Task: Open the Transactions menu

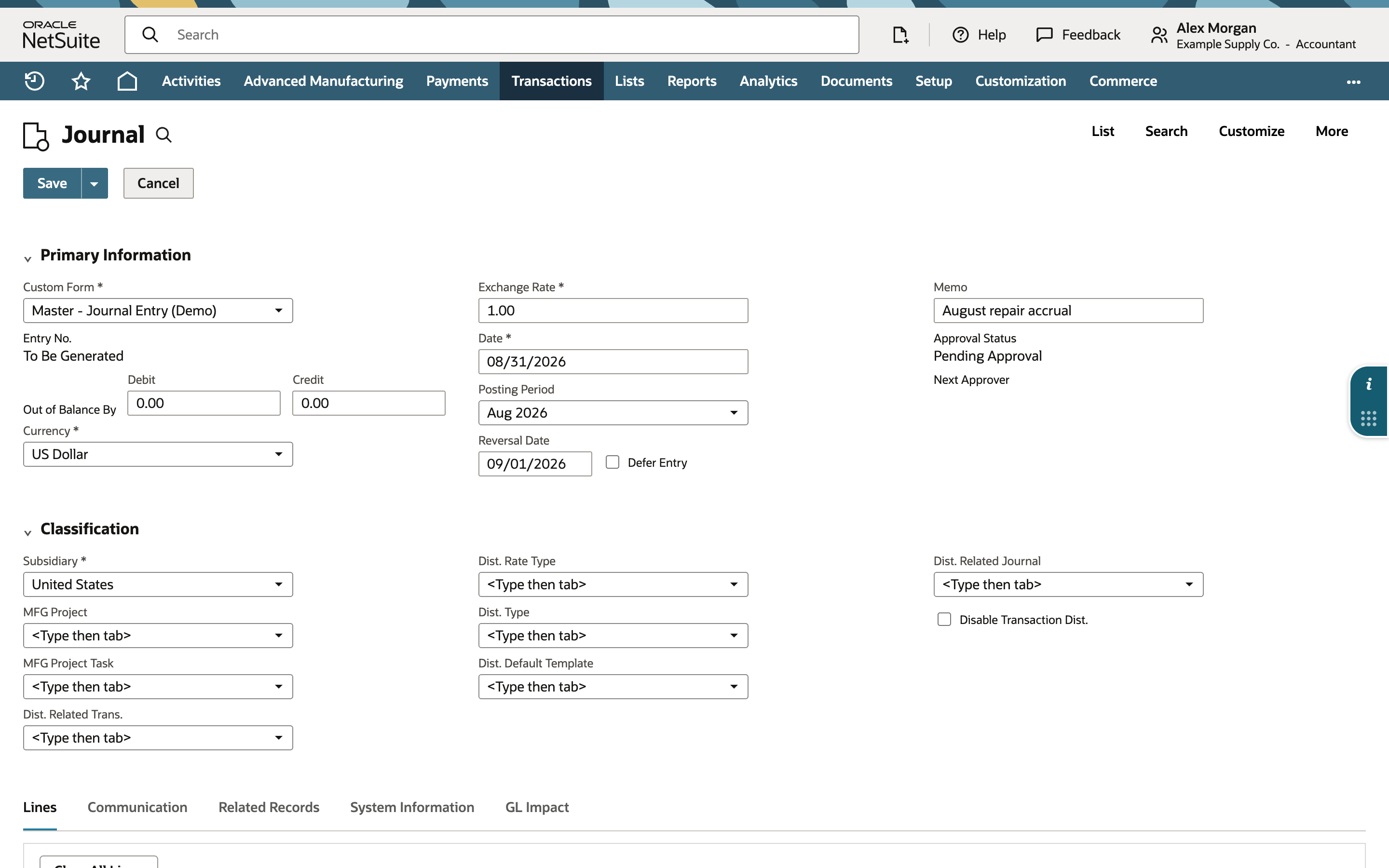Action: [x=551, y=81]
